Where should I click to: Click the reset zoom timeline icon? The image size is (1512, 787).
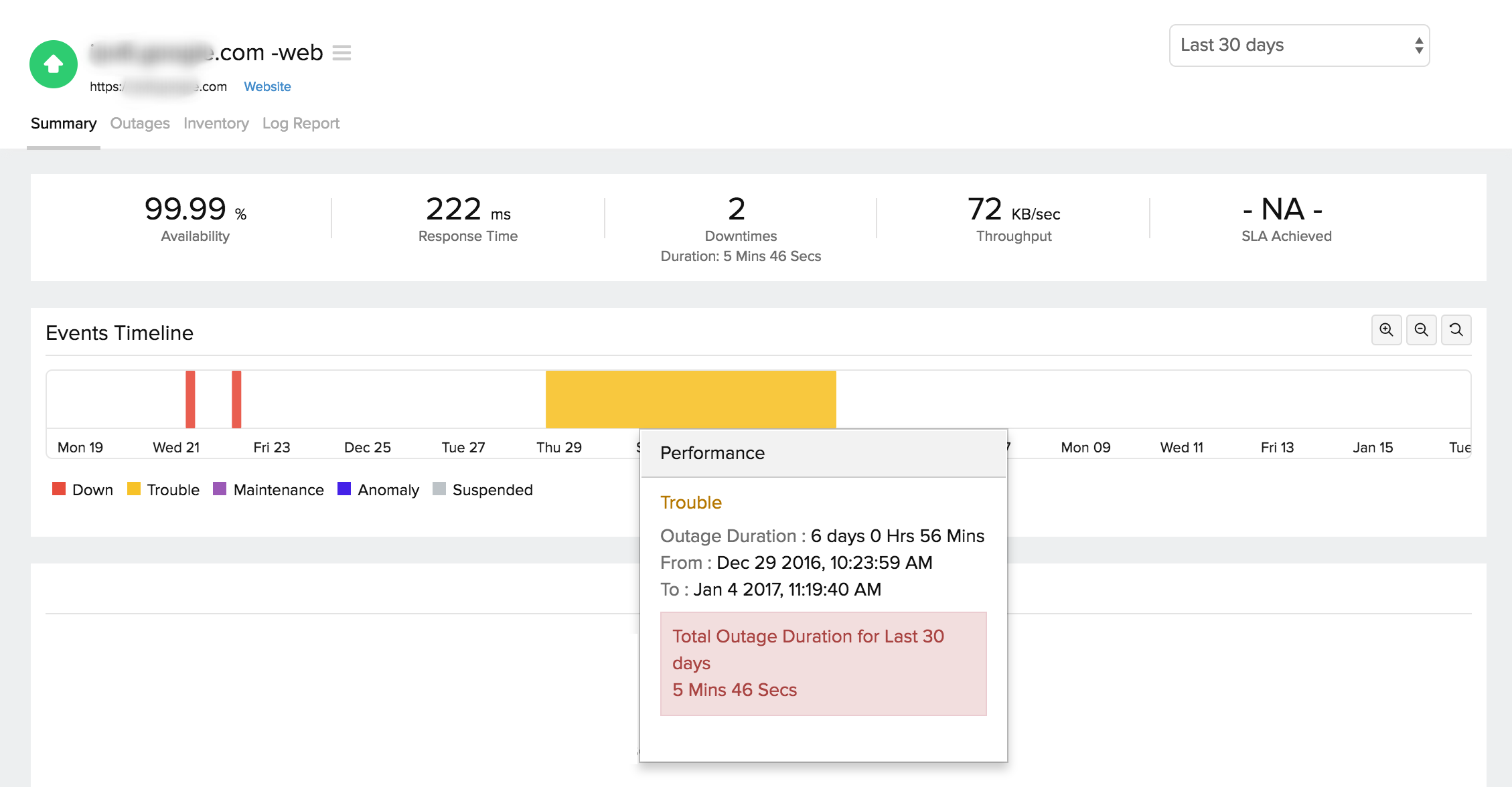[1456, 330]
